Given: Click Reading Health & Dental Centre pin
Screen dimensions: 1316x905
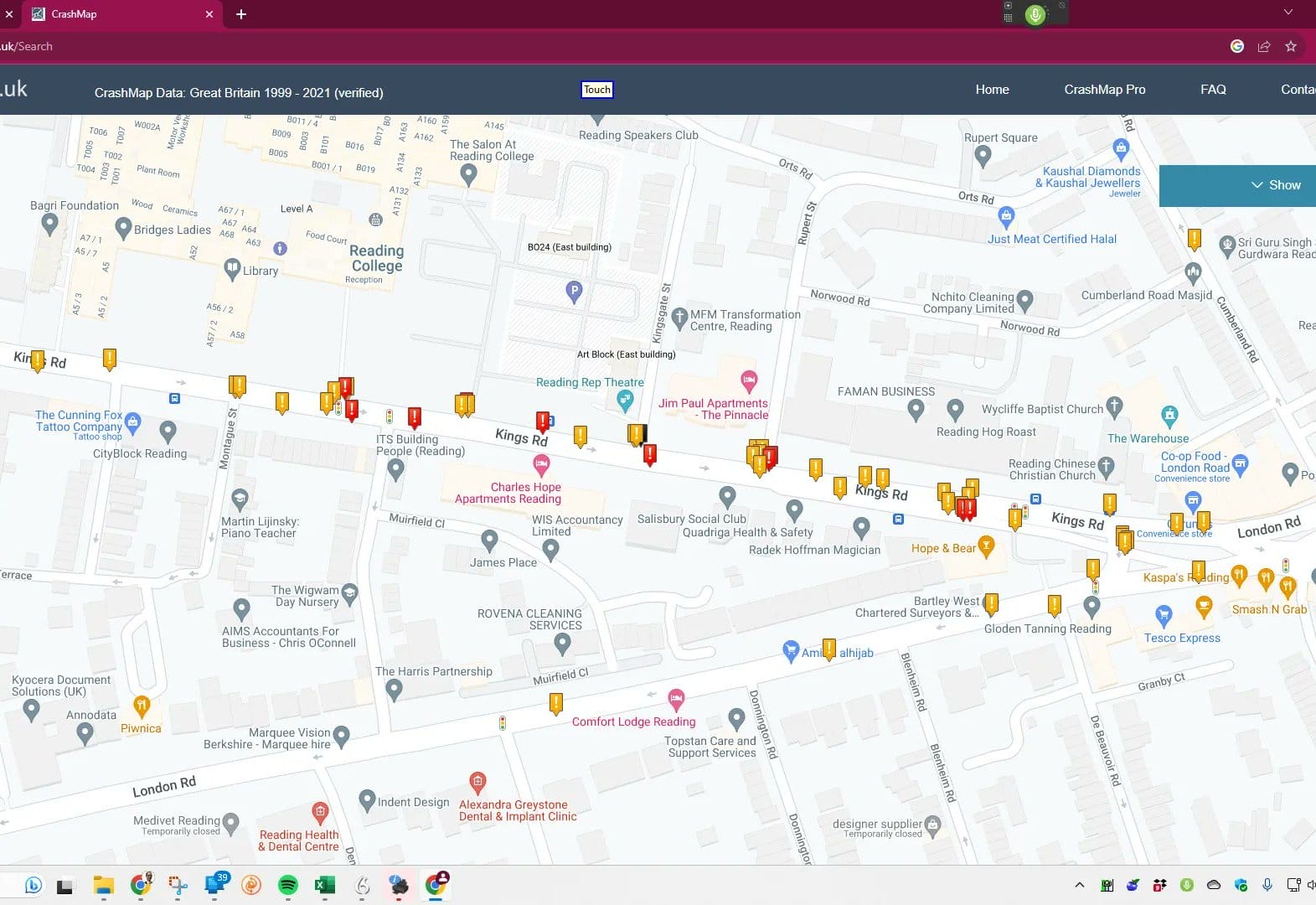Looking at the screenshot, I should (x=320, y=812).
